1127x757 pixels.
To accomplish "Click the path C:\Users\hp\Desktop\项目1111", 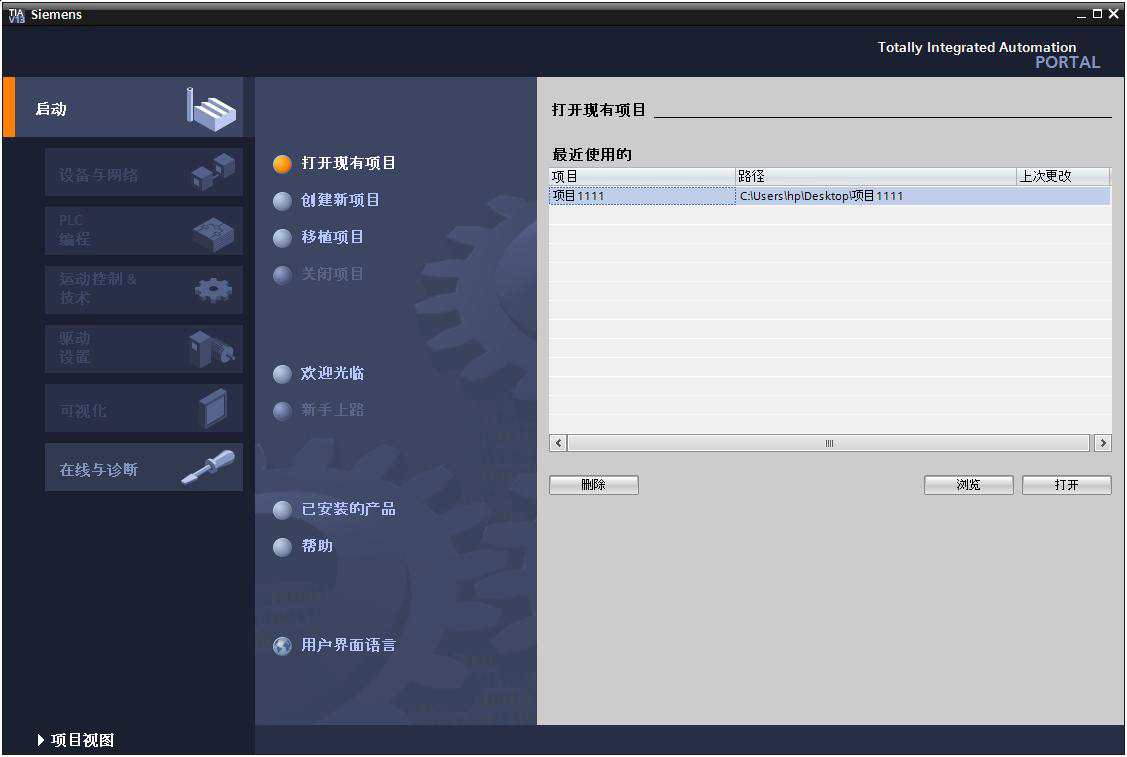I will point(821,196).
